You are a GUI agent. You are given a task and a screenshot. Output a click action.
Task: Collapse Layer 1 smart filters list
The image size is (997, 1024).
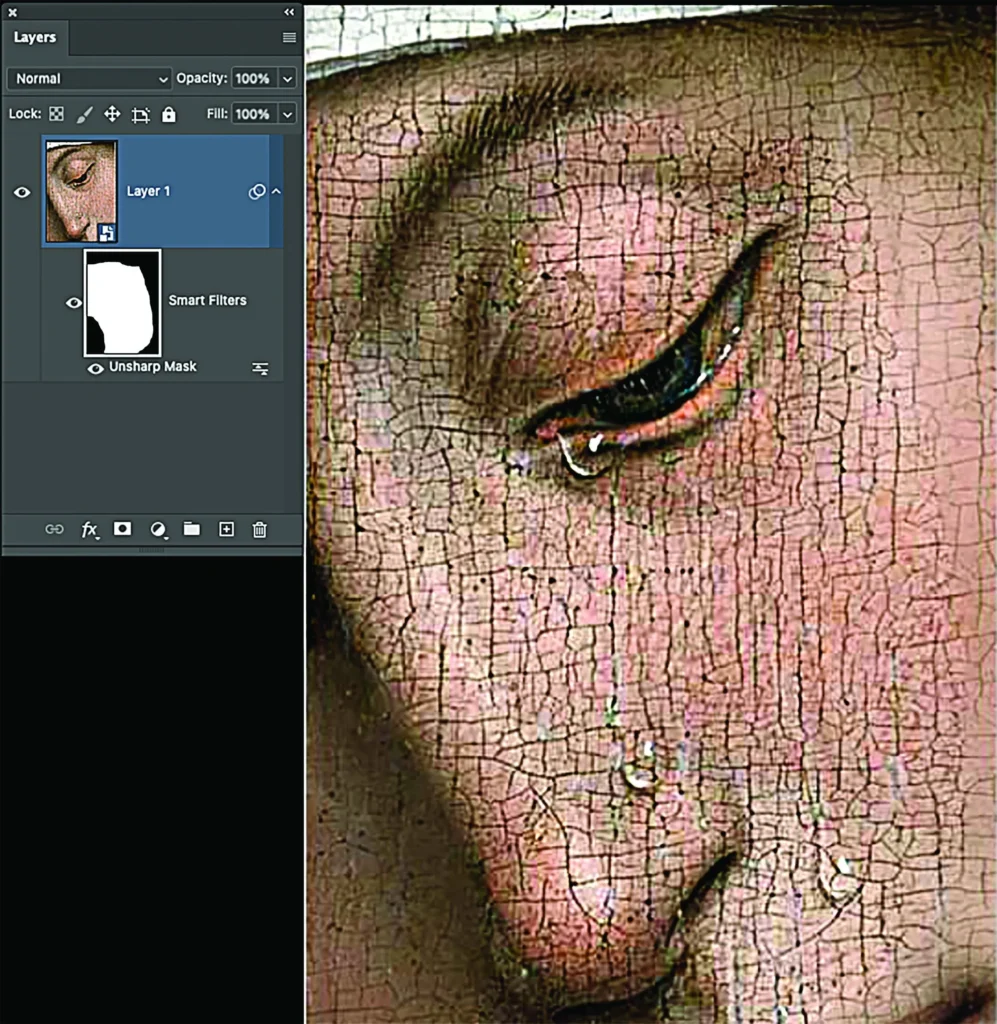pos(277,191)
